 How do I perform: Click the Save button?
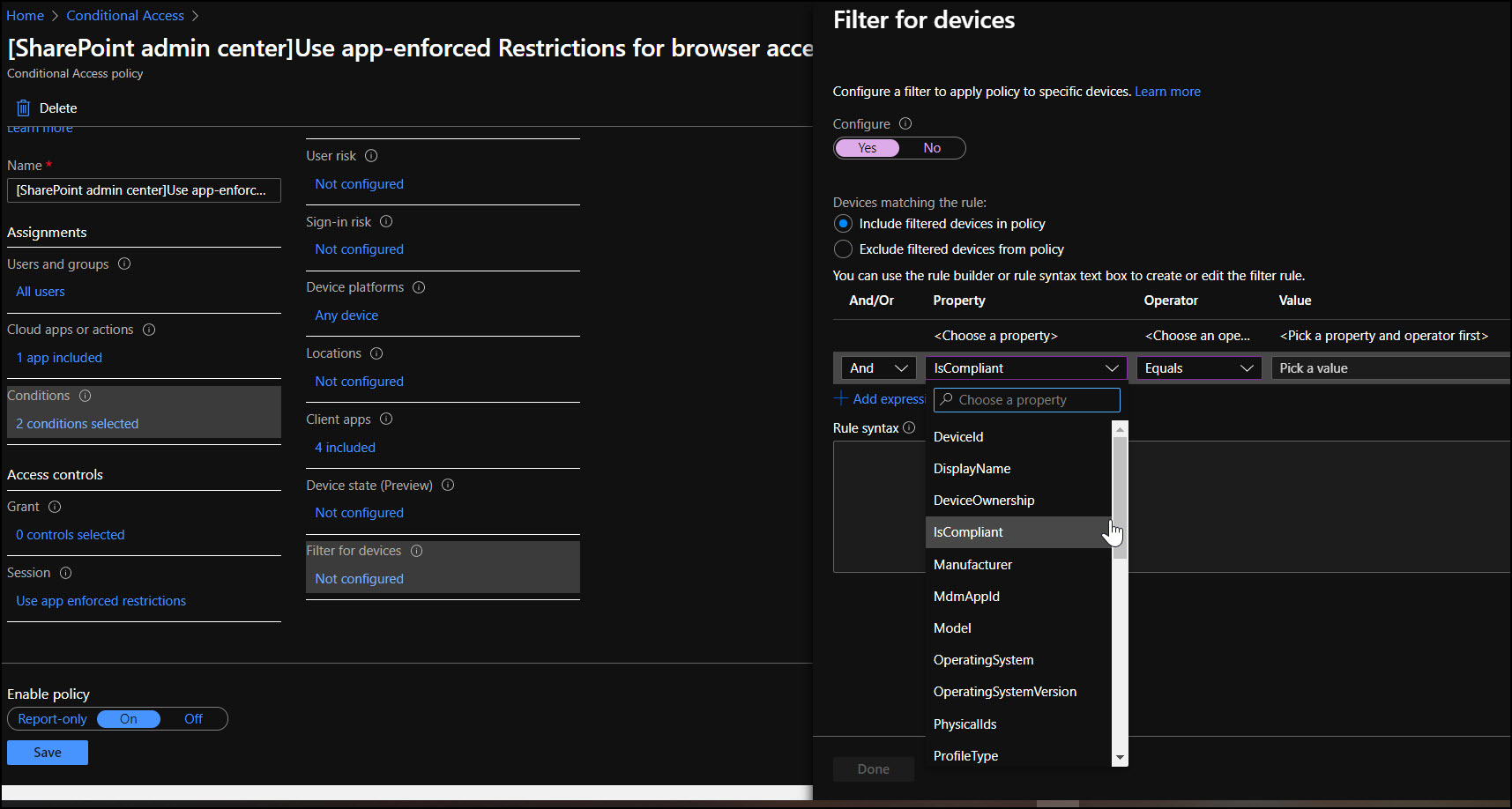pos(48,753)
